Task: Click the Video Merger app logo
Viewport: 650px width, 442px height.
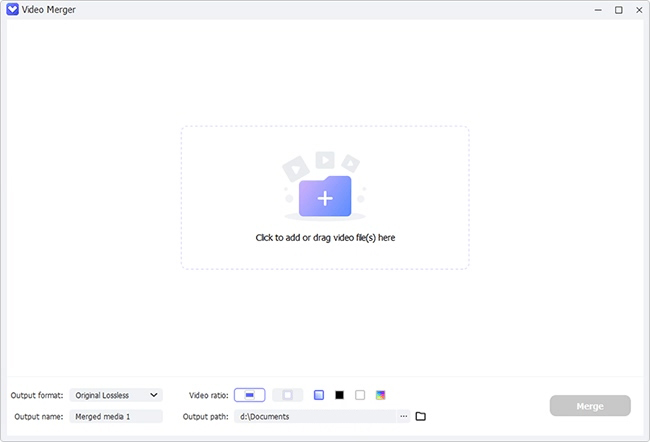Action: pos(12,10)
